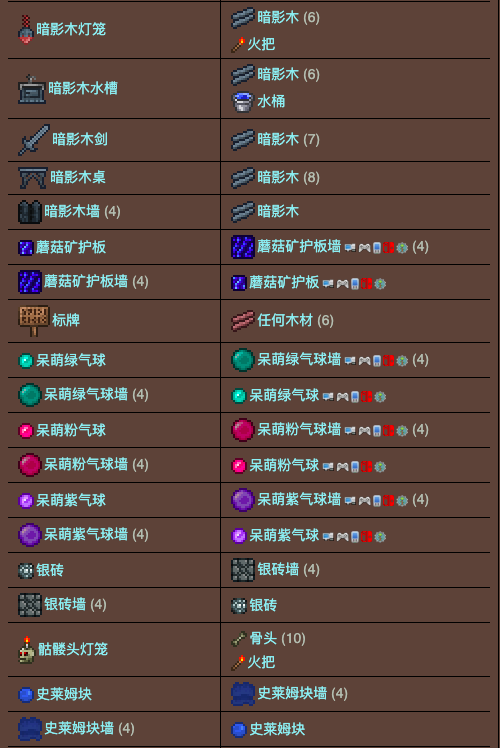
Task: Open the 银砖 result link in left column
Action: pyautogui.click(x=50, y=570)
